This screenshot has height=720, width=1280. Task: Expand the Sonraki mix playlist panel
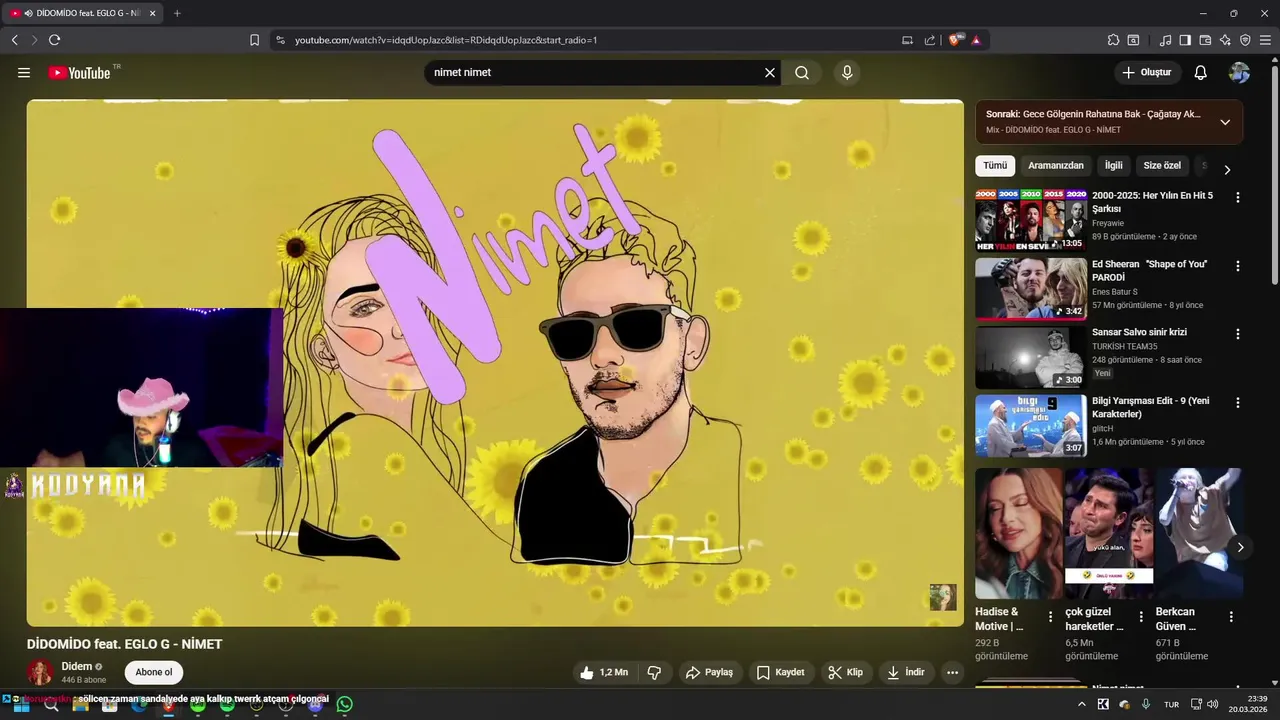[x=1225, y=122]
